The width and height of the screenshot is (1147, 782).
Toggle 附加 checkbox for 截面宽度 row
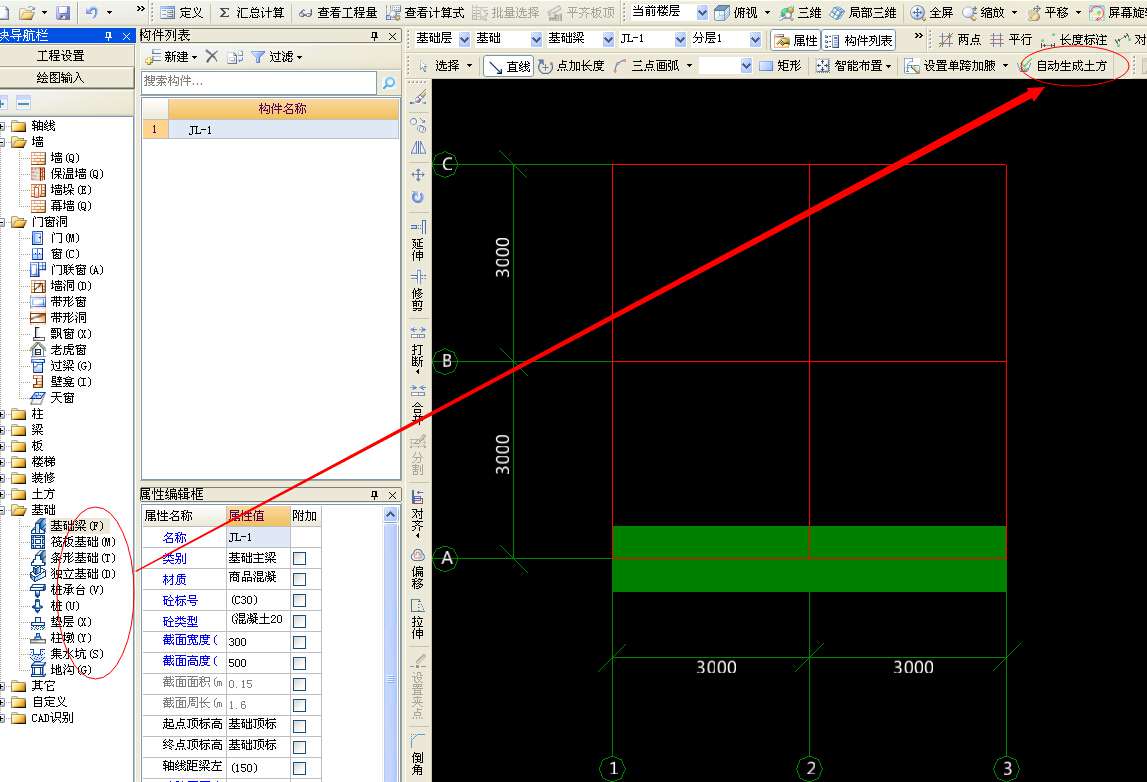click(x=299, y=642)
